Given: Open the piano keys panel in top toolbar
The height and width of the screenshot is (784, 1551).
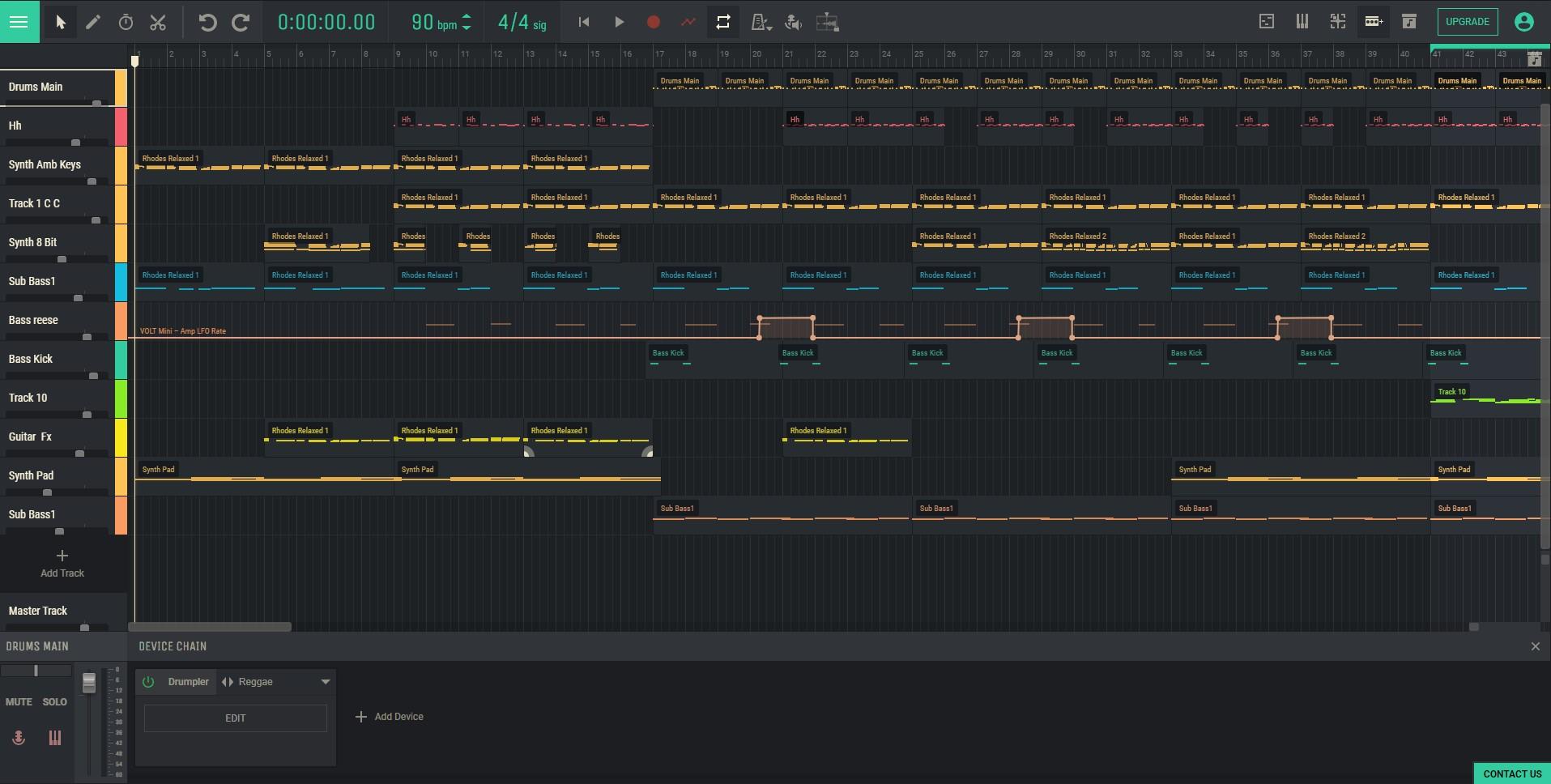Looking at the screenshot, I should coord(1302,22).
